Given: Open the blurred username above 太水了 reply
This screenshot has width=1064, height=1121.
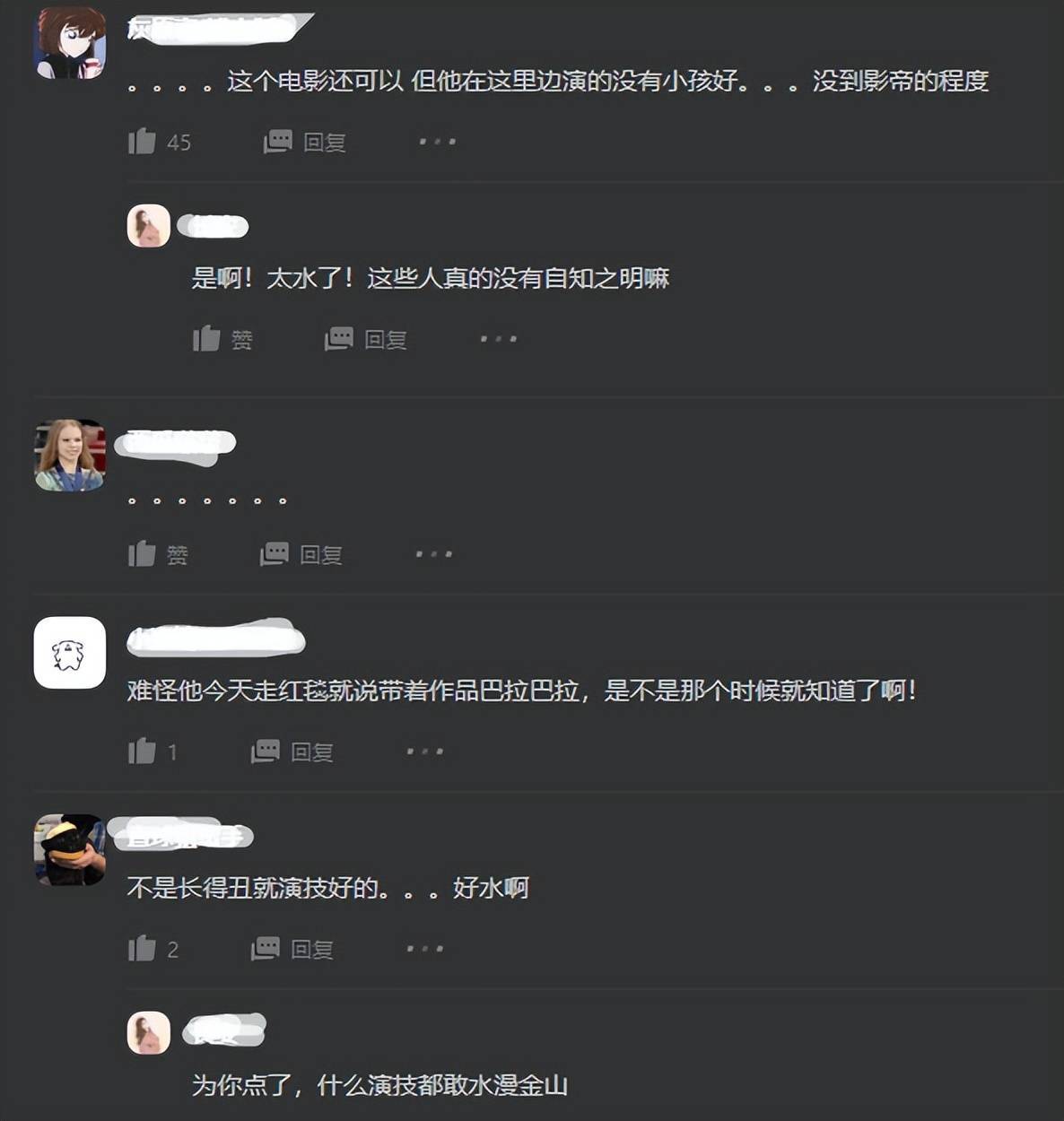Looking at the screenshot, I should tap(213, 226).
